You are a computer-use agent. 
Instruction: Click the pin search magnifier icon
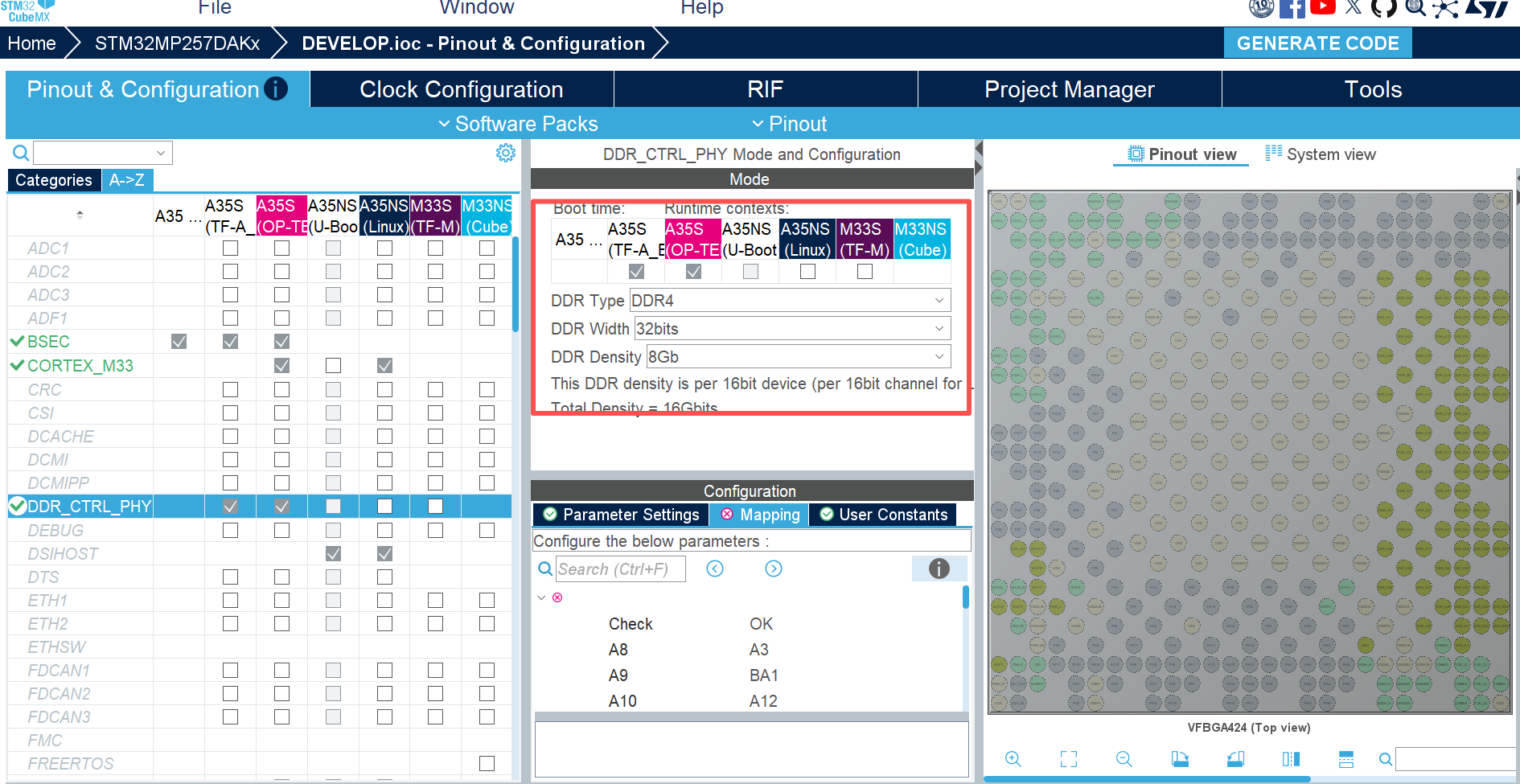1385,759
